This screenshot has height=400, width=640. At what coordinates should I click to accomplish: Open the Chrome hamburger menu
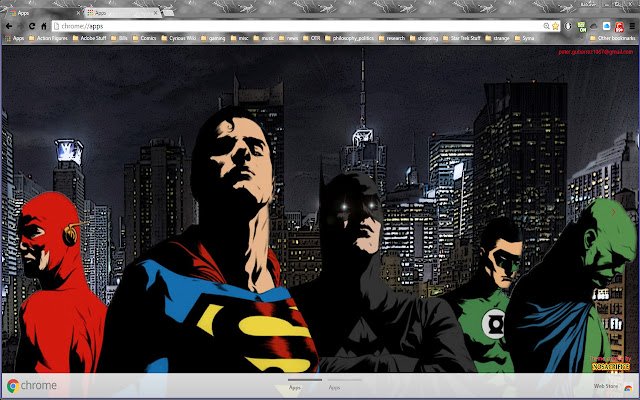[632, 26]
